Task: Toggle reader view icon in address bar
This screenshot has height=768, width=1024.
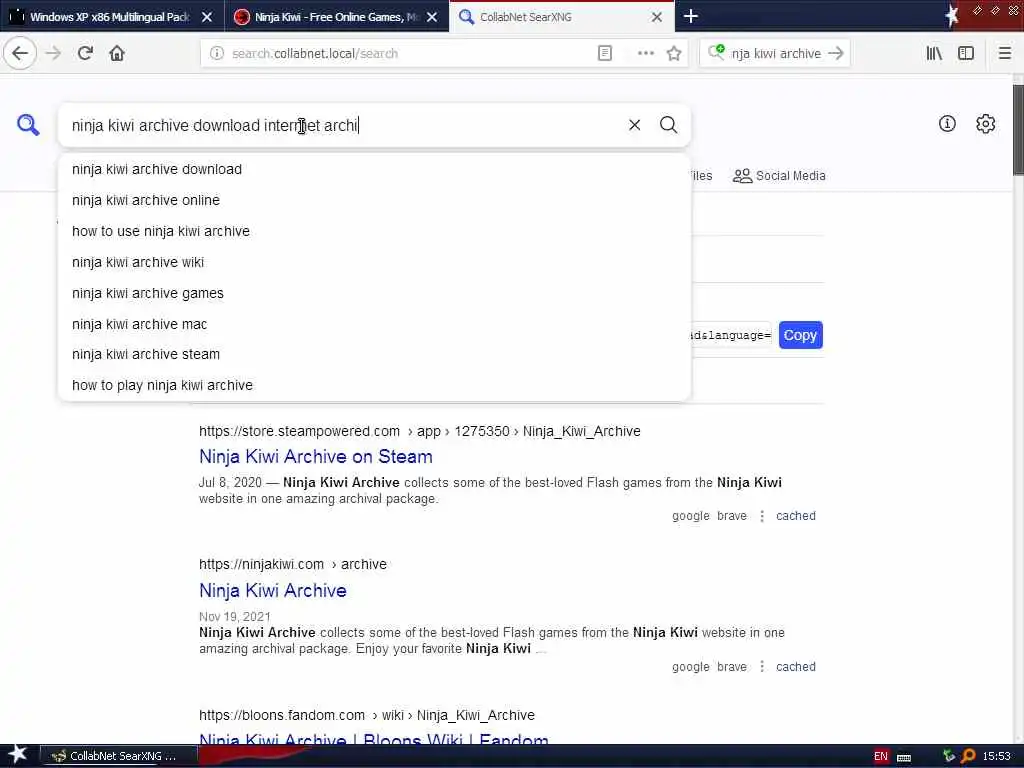Action: coord(605,54)
